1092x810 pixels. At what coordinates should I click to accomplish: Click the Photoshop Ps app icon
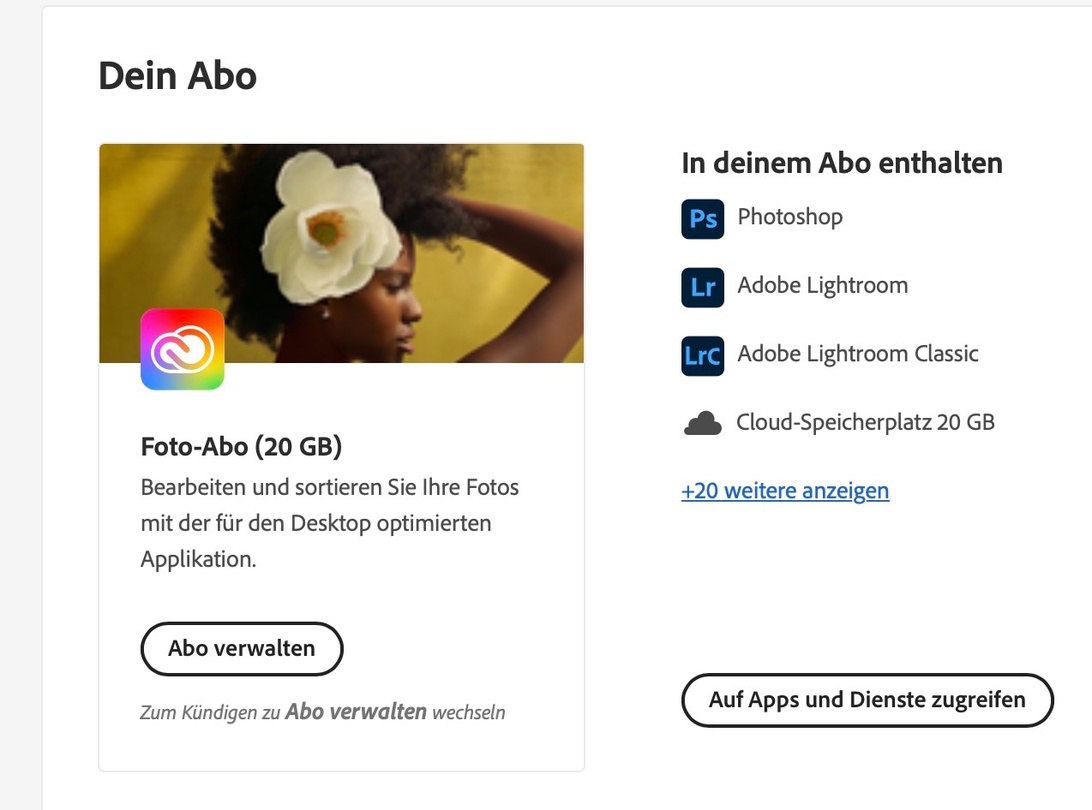(x=702, y=218)
